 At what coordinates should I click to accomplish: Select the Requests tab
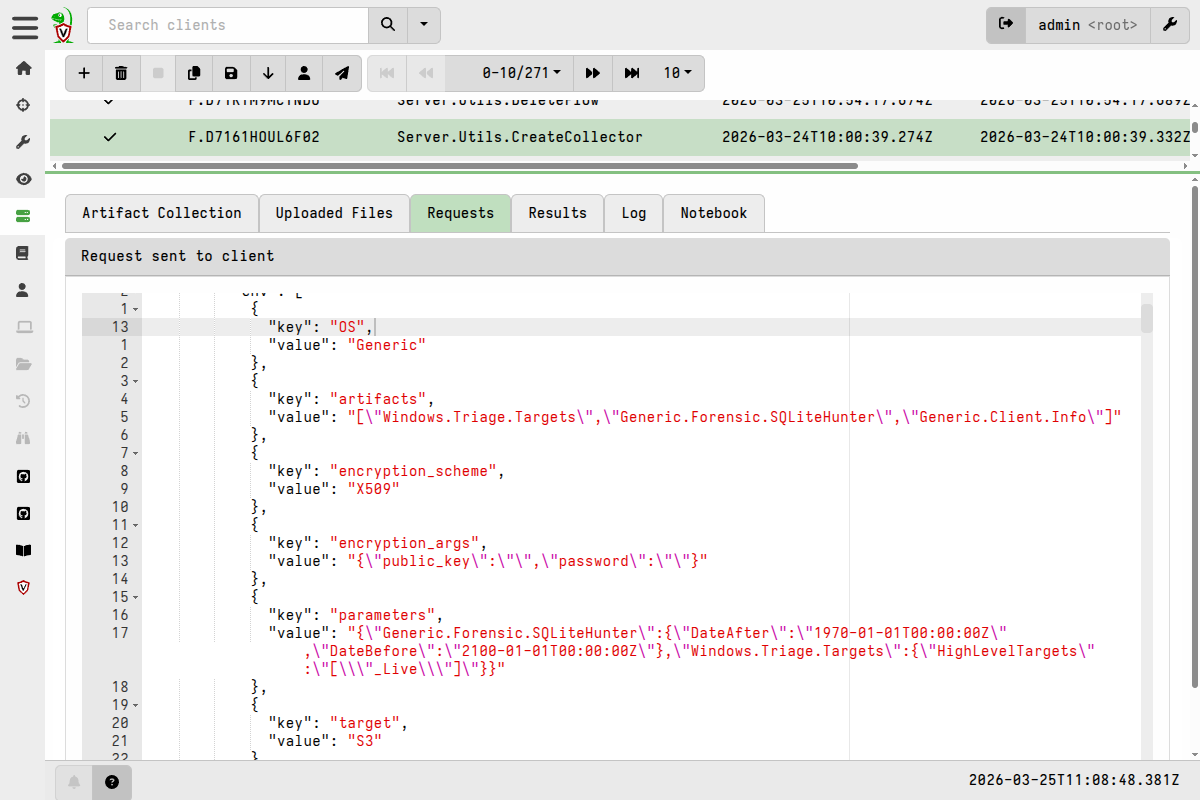point(461,213)
